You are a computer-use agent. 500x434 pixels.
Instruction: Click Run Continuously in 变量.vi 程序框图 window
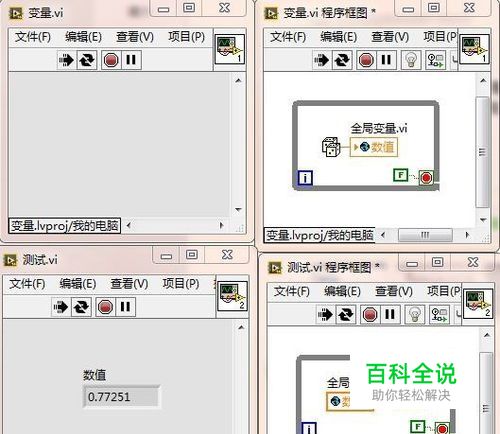[x=342, y=60]
